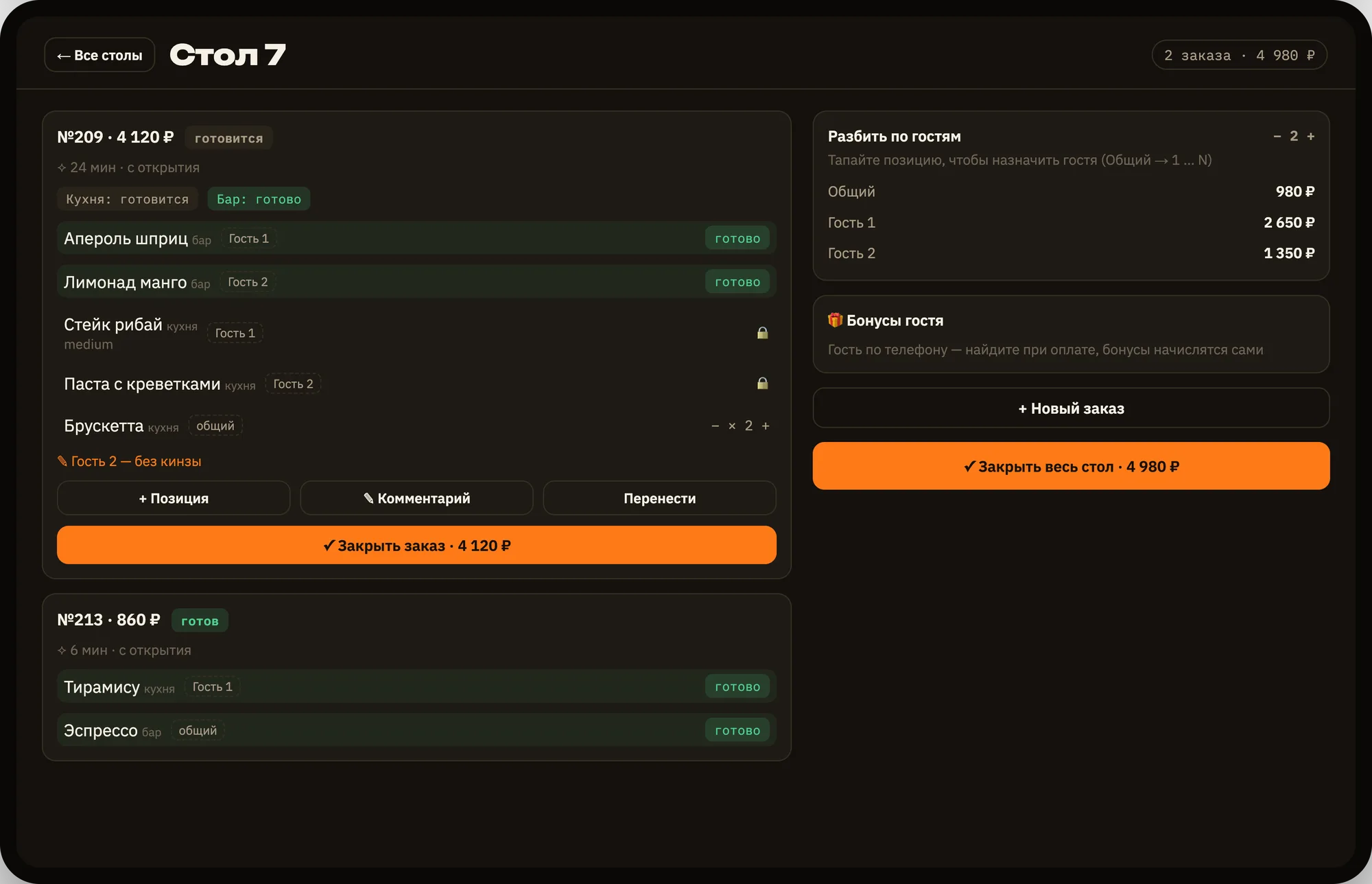The image size is (1372, 884).
Task: Close order with Закрыть заказ 4 120 ₽
Action: click(x=416, y=546)
